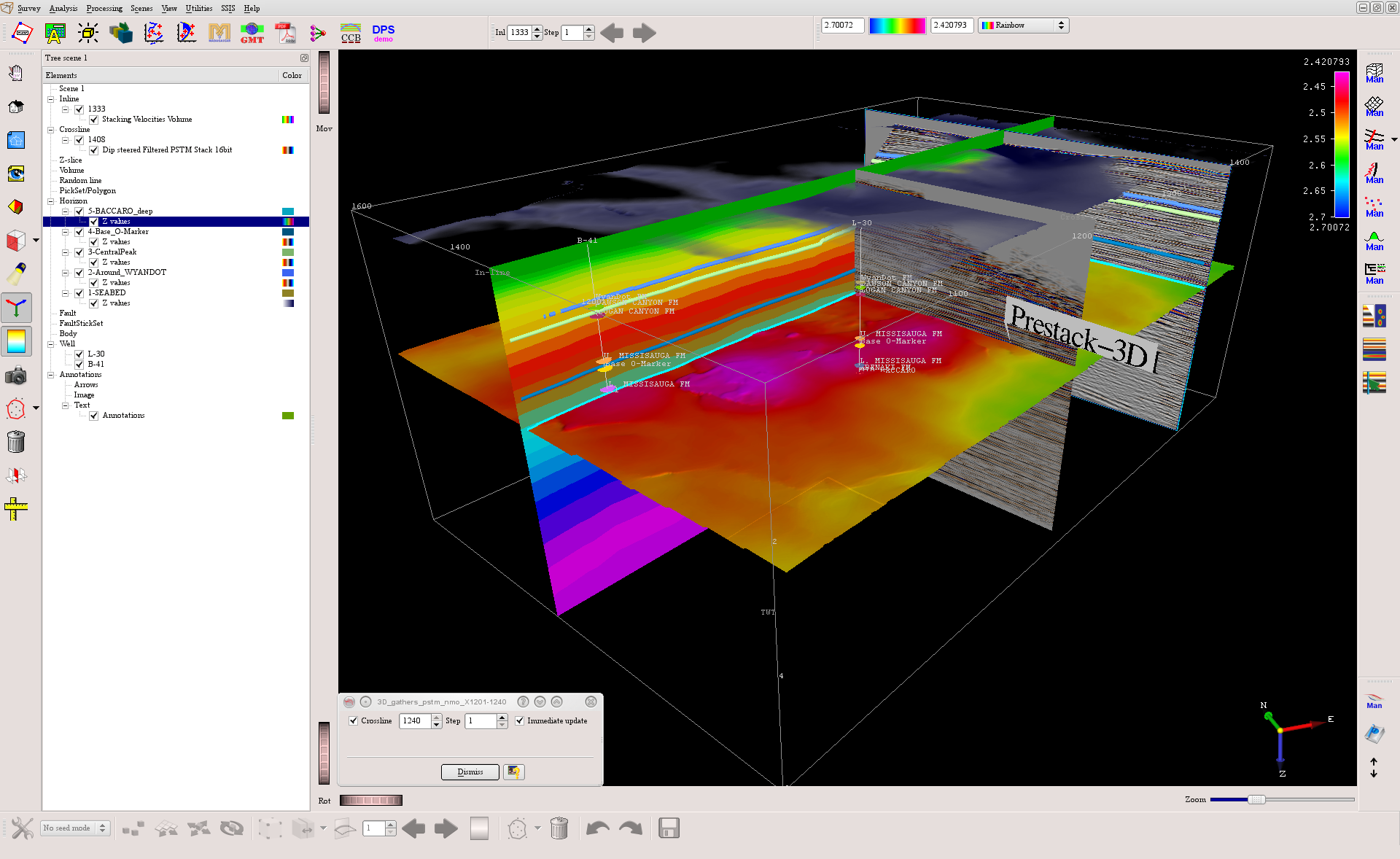The width and height of the screenshot is (1400, 859).
Task: Collapse the Annotations tree node
Action: 51,375
